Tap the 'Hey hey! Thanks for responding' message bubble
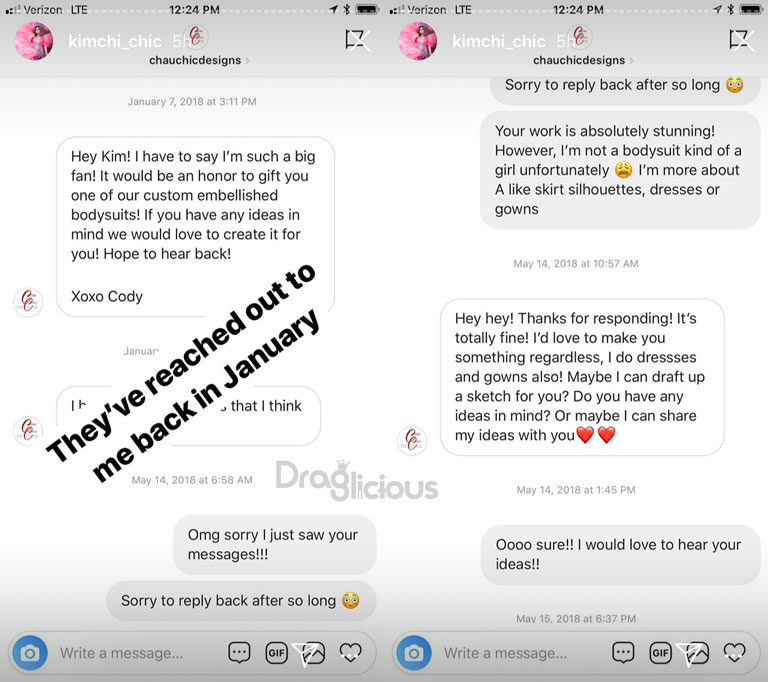The width and height of the screenshot is (768, 682). (582, 377)
